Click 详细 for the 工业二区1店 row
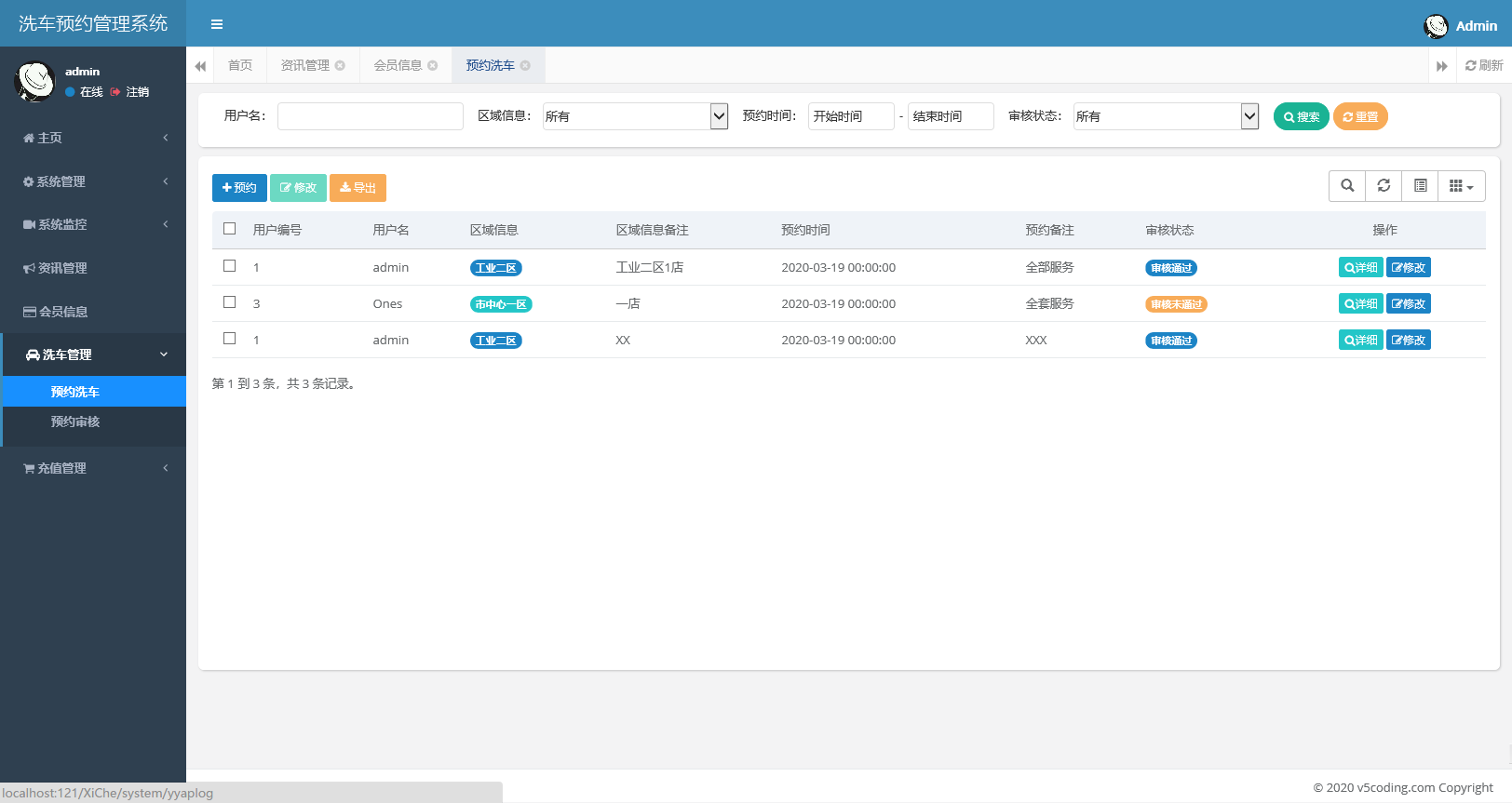 tap(1360, 267)
